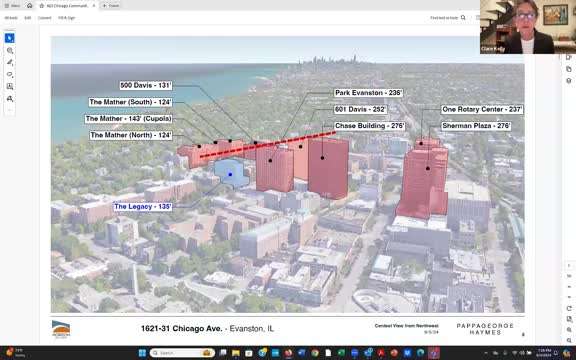The image size is (576, 360).
Task: Open the Convert tab
Action: [44, 18]
